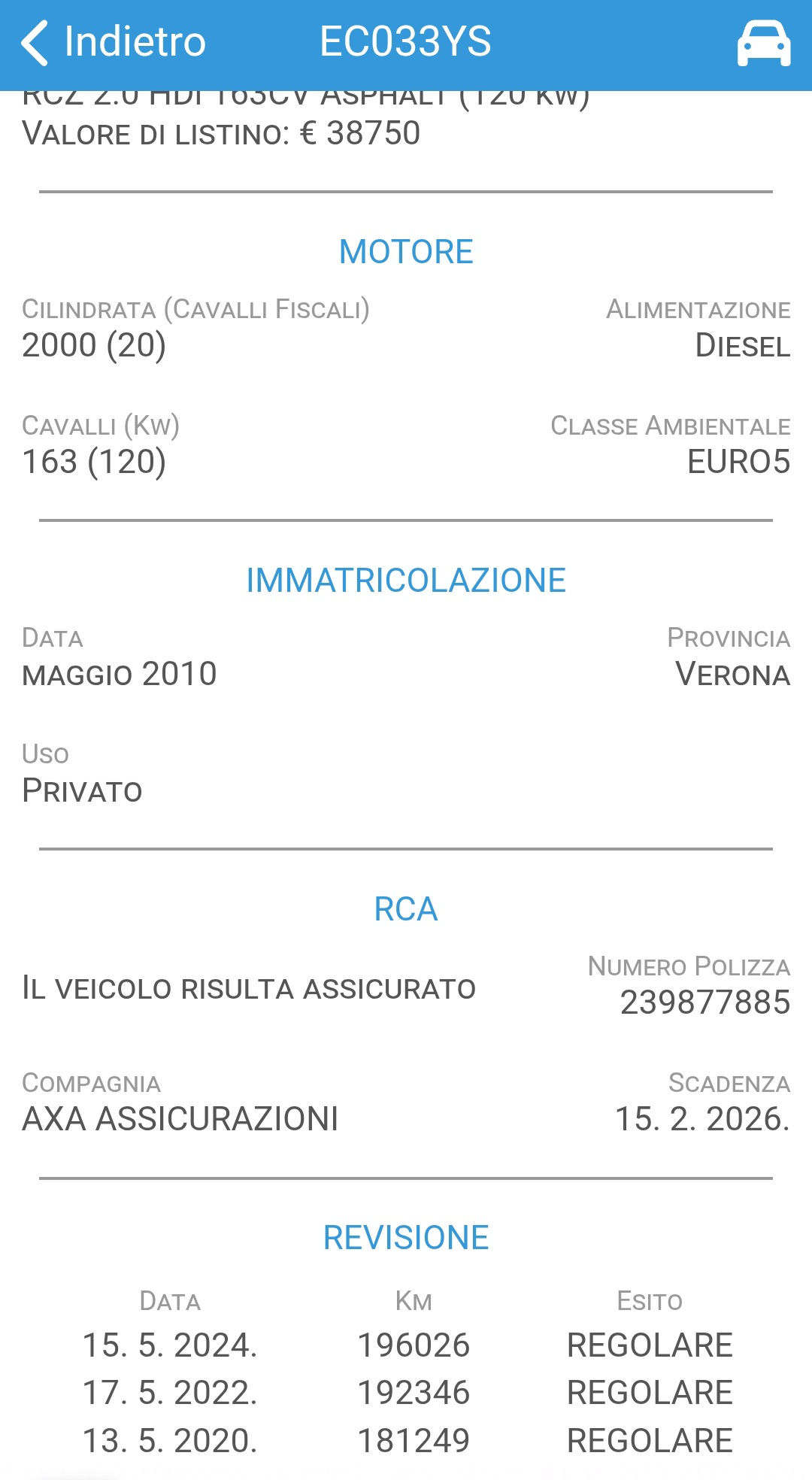
Task: Select the IMMATRICOLAZIONE section heading
Action: (x=406, y=581)
